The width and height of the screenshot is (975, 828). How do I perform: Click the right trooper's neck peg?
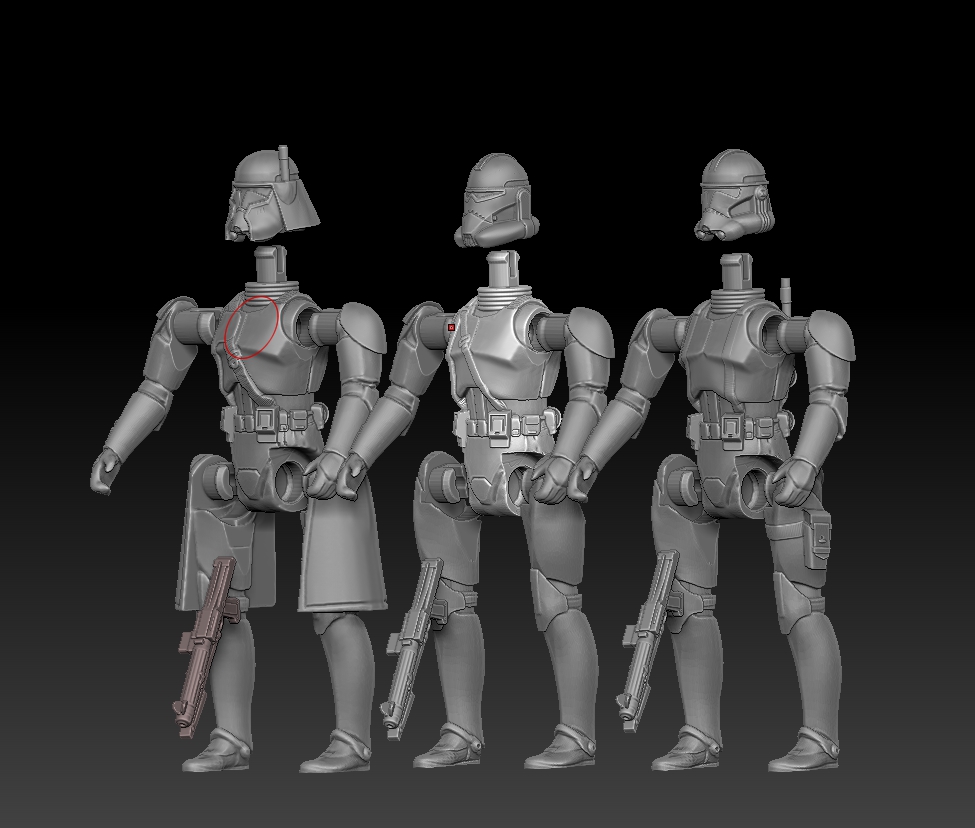735,272
